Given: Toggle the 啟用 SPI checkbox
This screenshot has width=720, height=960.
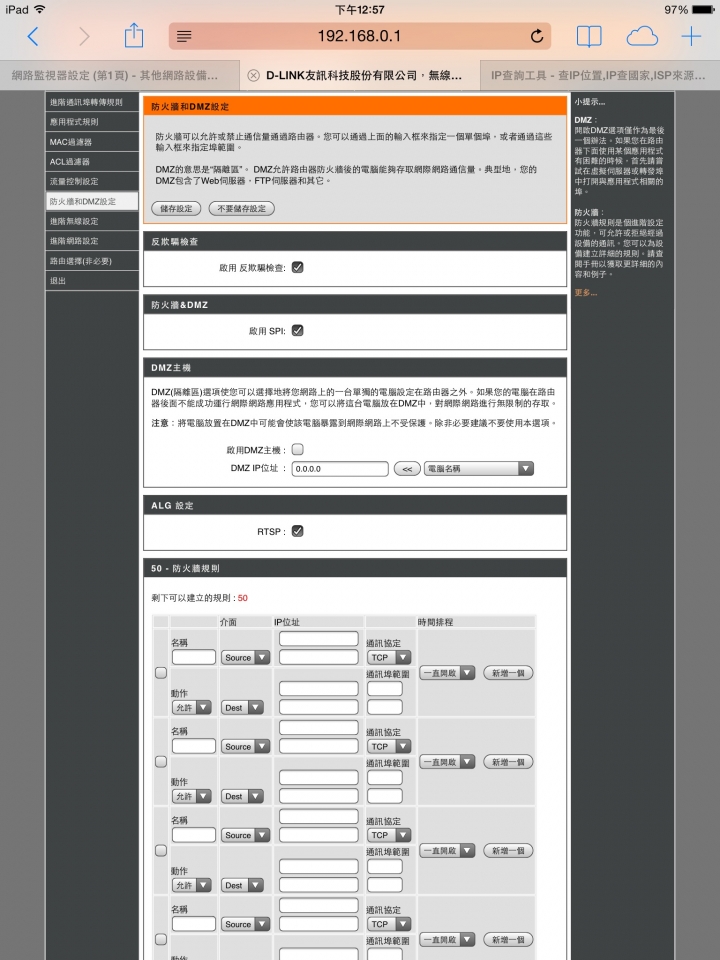Looking at the screenshot, I should [298, 330].
